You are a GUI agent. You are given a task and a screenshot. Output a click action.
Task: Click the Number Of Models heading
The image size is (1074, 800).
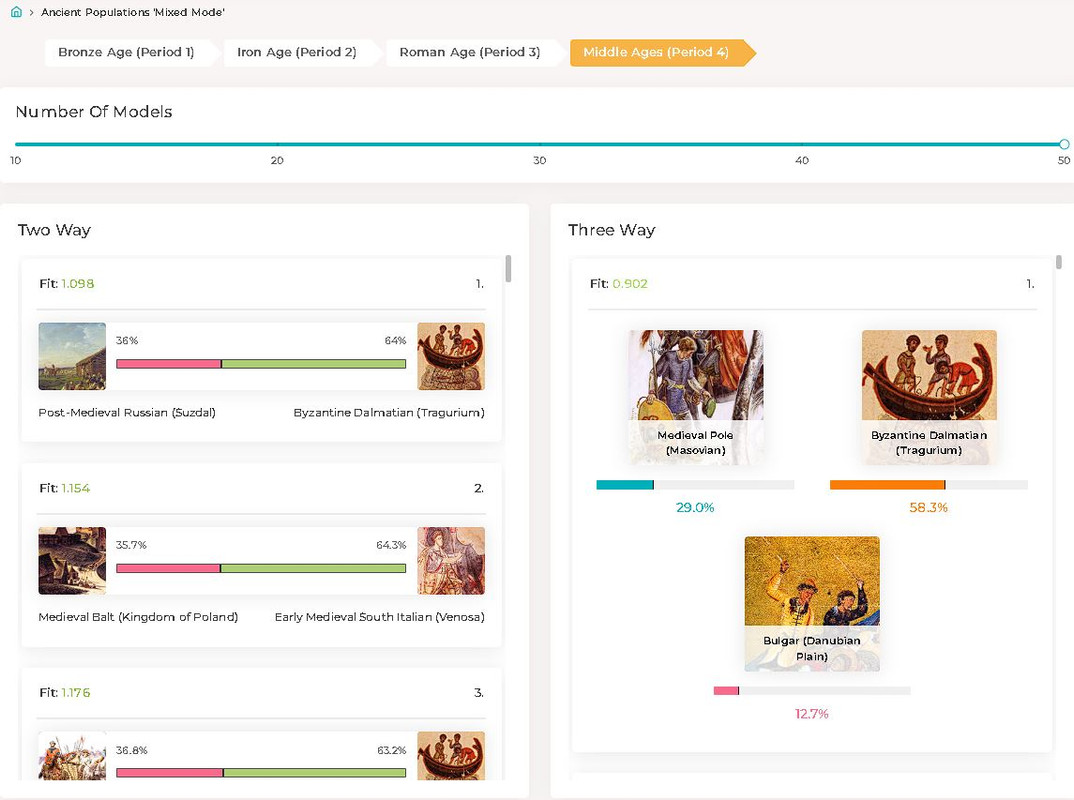coord(94,112)
